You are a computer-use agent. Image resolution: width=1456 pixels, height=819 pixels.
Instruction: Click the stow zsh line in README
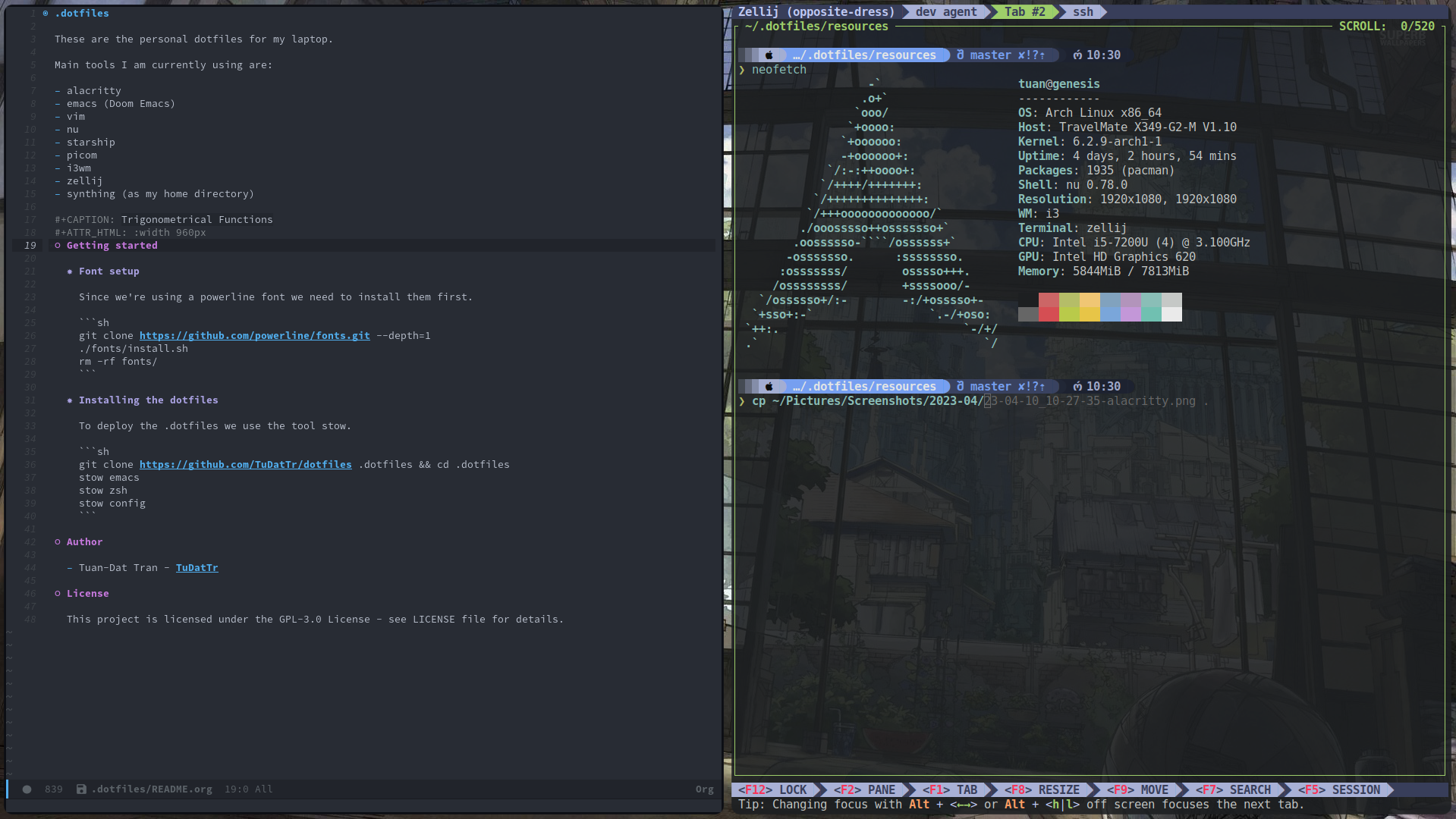[103, 491]
